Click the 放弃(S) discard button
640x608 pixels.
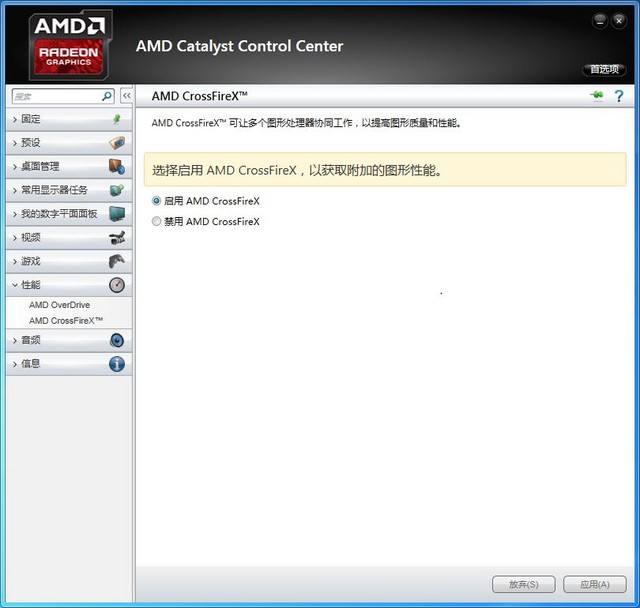click(524, 584)
